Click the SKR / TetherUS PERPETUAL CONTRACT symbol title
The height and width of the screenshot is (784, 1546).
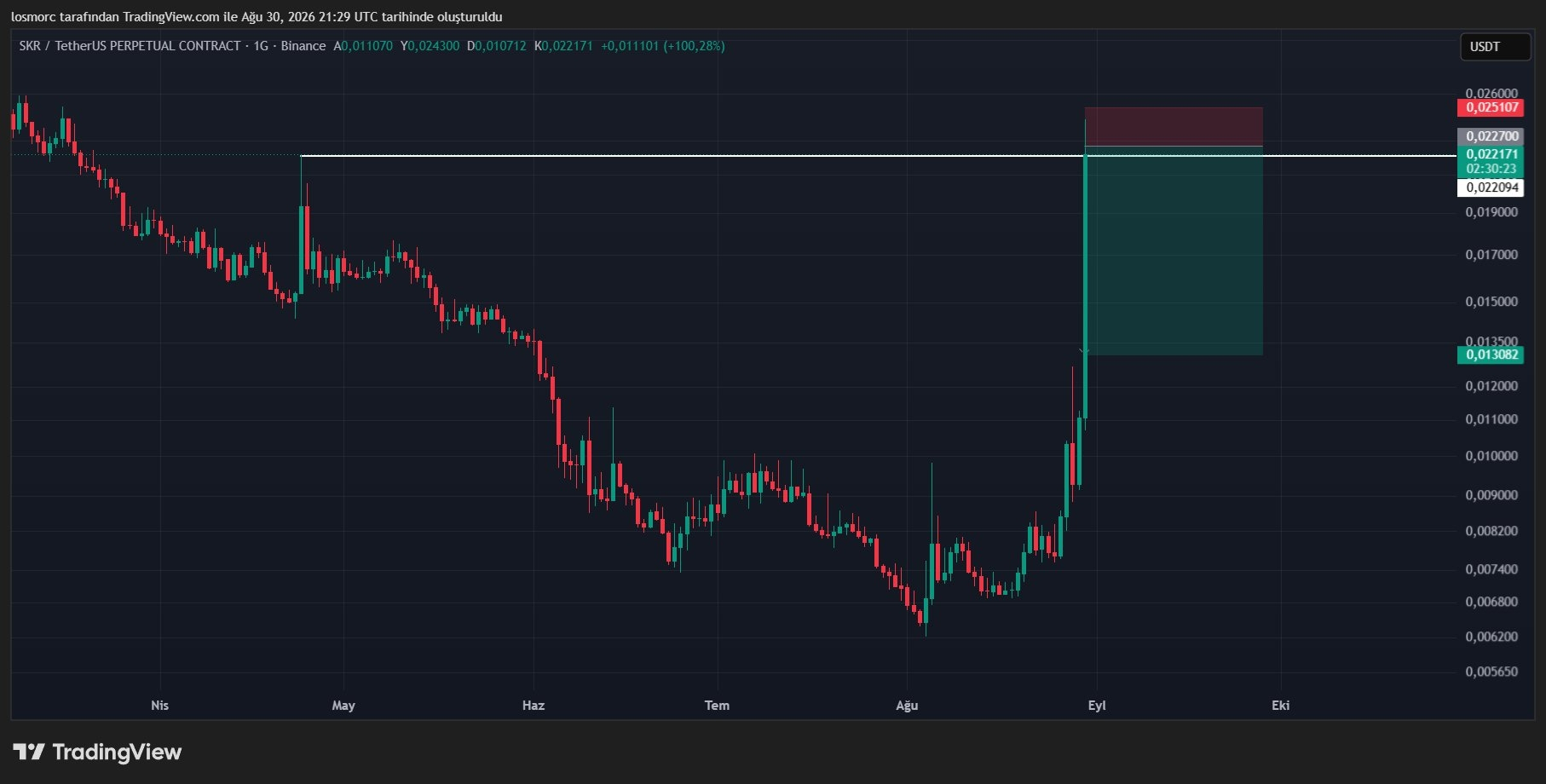130,46
